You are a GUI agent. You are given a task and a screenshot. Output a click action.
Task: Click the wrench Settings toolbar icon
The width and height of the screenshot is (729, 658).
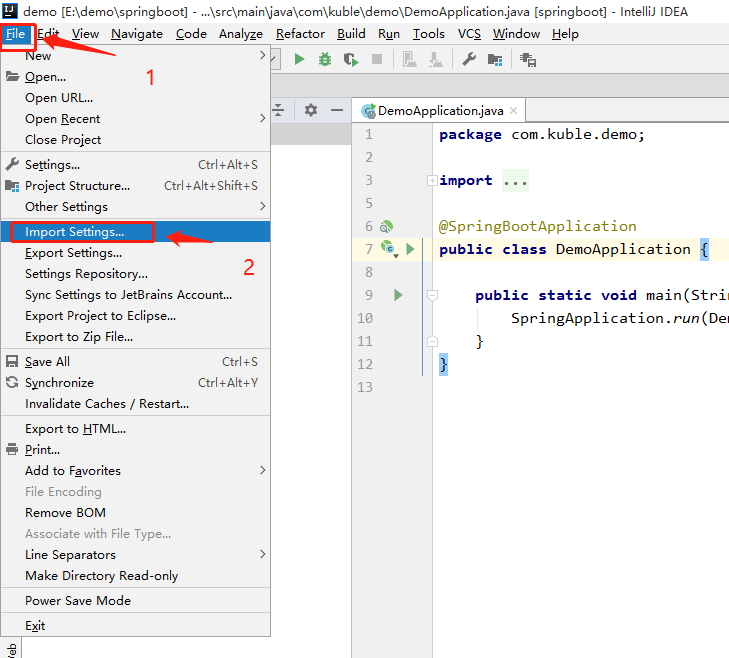tap(469, 60)
